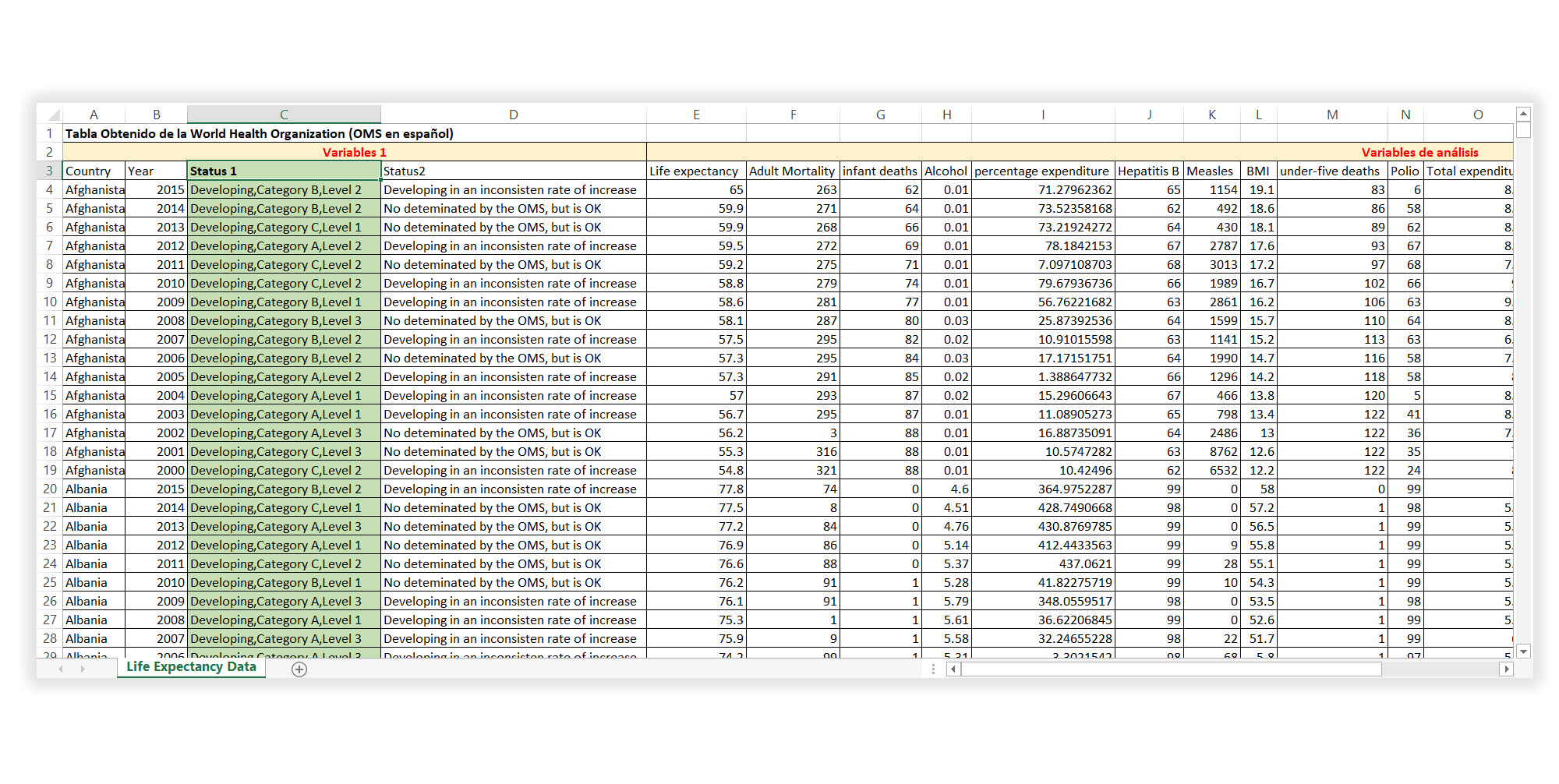Click the percentage expenditure value 437.0621
Viewport: 1559px width, 784px height.
coord(1043,563)
